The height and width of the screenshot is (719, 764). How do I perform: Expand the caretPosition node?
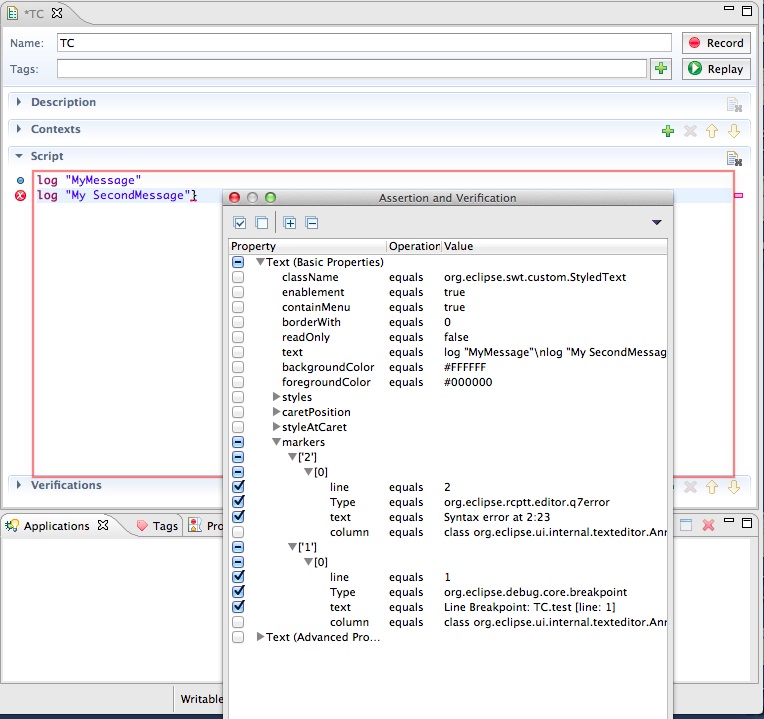pos(276,412)
